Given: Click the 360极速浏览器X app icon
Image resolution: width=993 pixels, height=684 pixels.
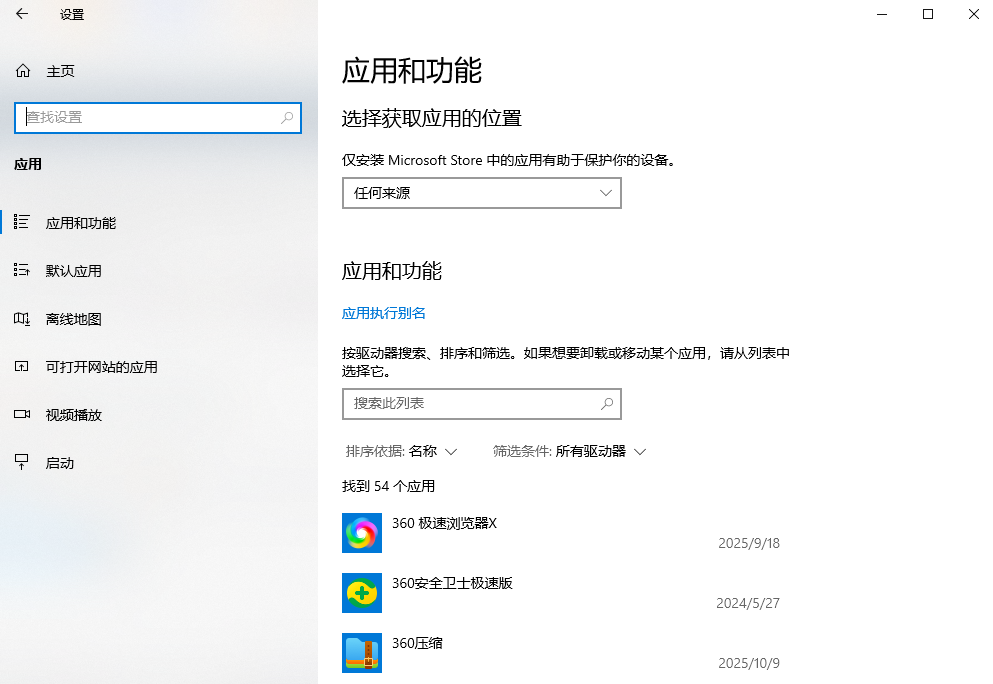Looking at the screenshot, I should click(x=361, y=532).
